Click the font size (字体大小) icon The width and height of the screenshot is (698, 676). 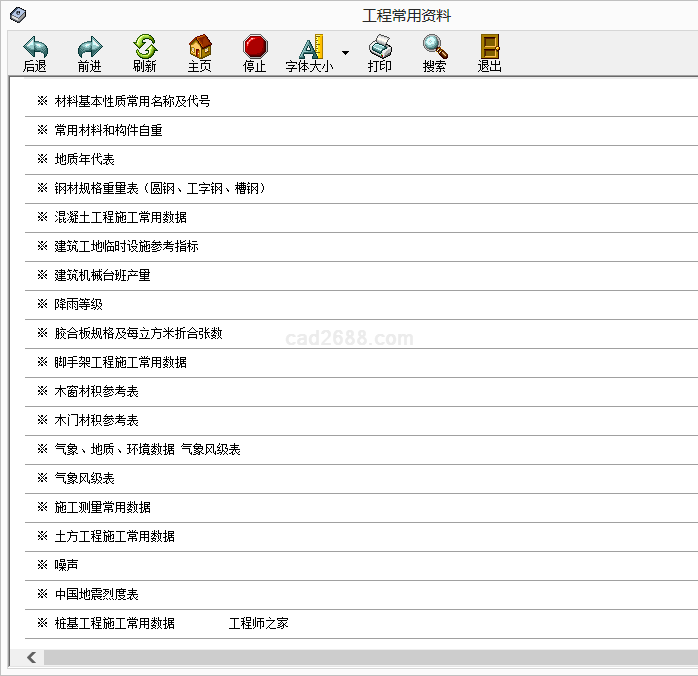click(310, 47)
